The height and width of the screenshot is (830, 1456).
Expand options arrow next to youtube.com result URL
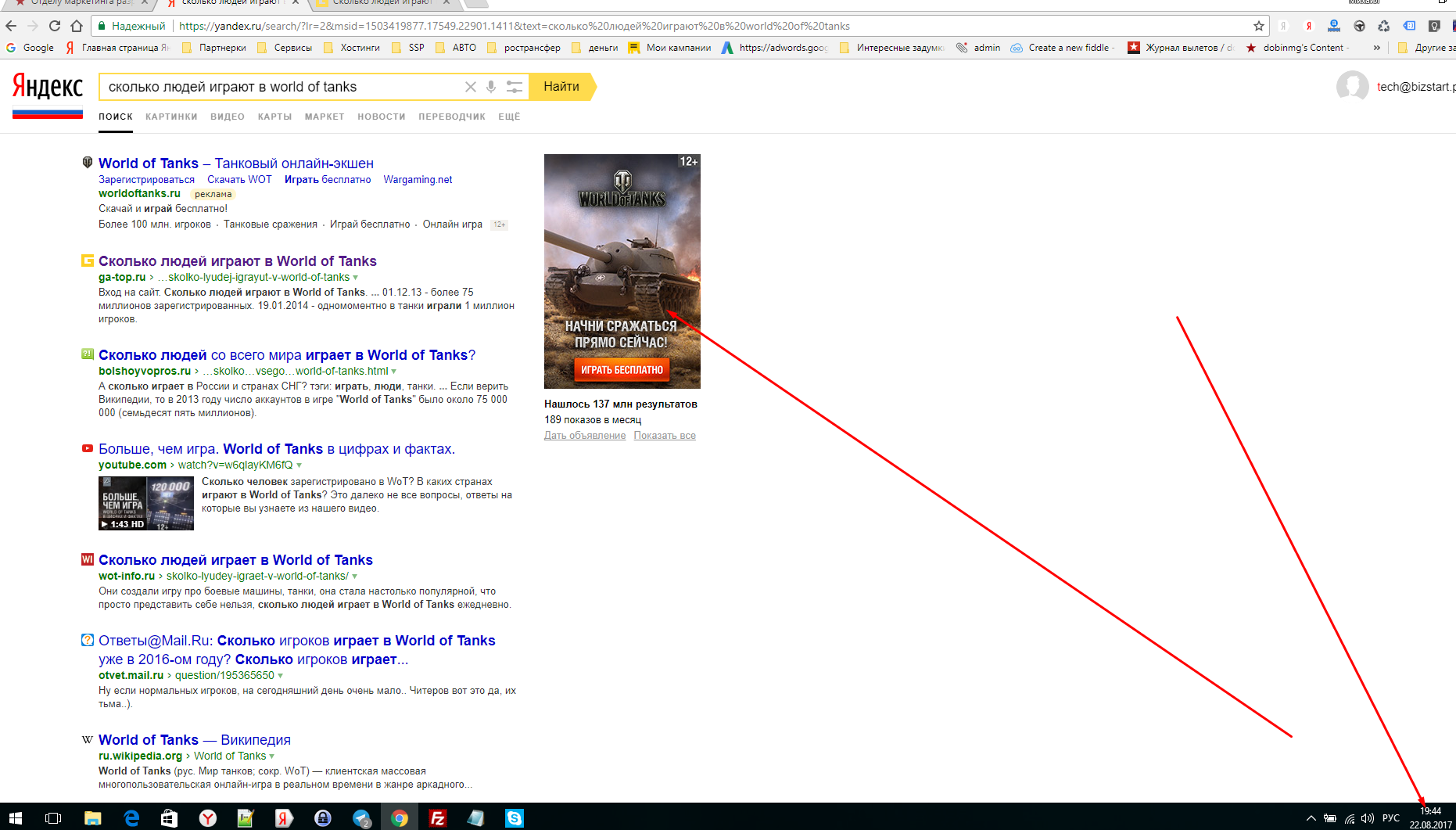[299, 465]
